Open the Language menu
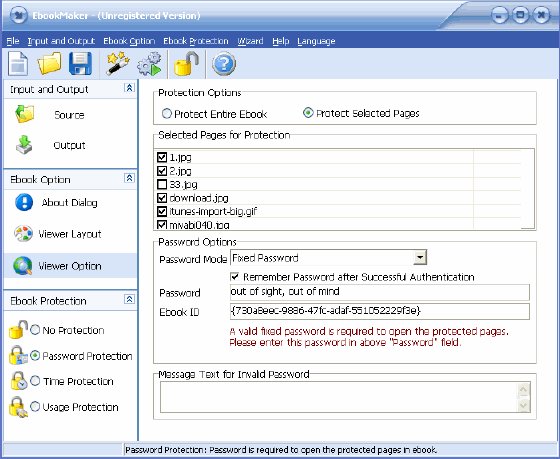The image size is (560, 459). tap(316, 41)
